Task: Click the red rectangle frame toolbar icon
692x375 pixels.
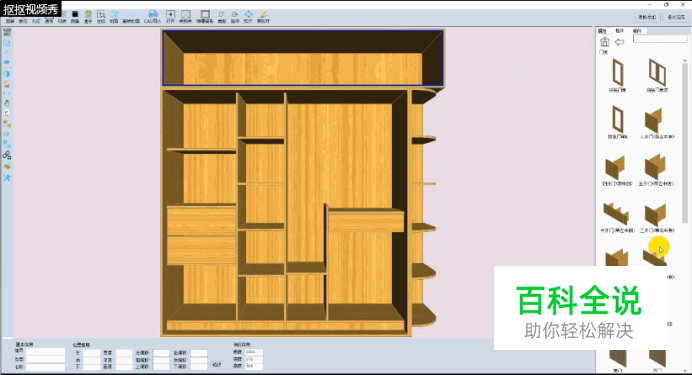Action: click(205, 15)
